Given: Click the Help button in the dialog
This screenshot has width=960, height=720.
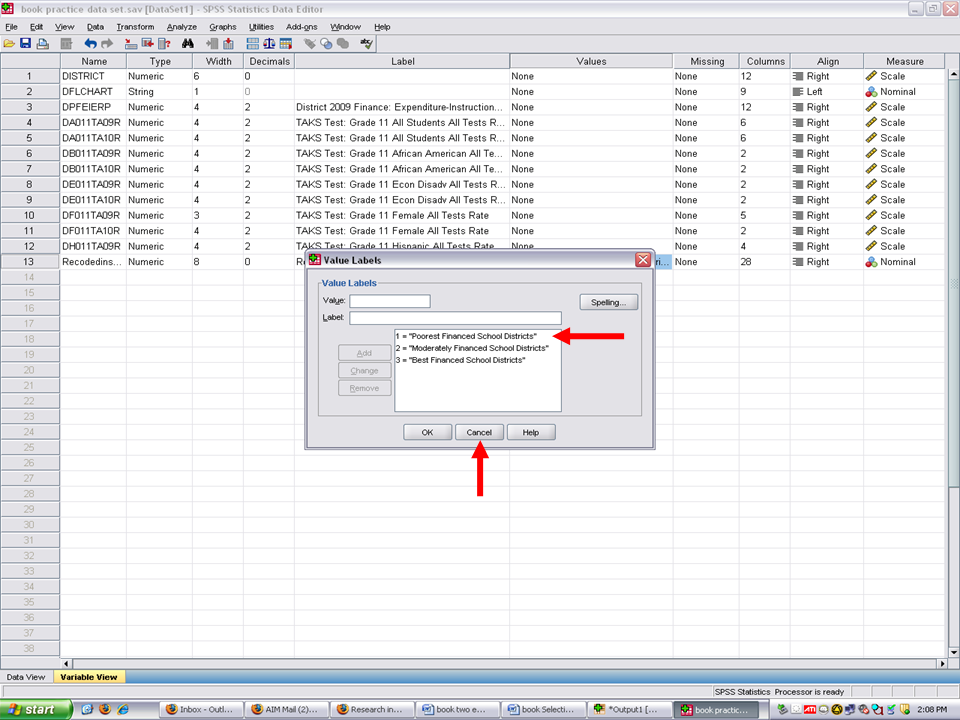Looking at the screenshot, I should 530,432.
